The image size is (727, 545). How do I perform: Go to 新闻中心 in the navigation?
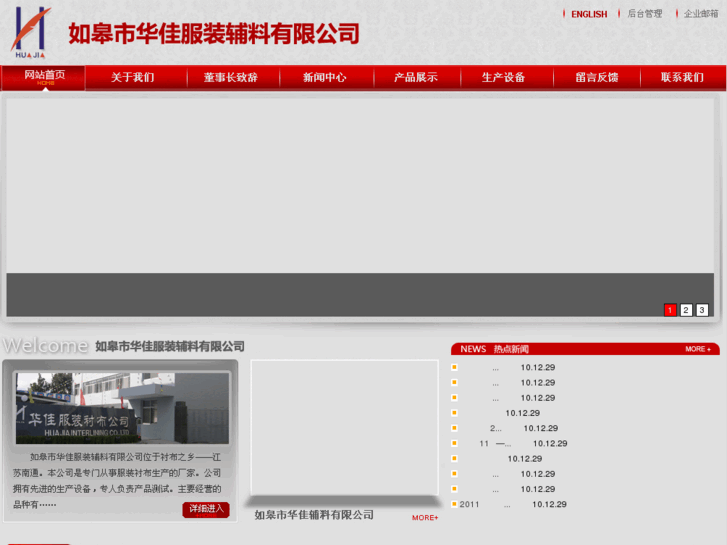pyautogui.click(x=325, y=77)
